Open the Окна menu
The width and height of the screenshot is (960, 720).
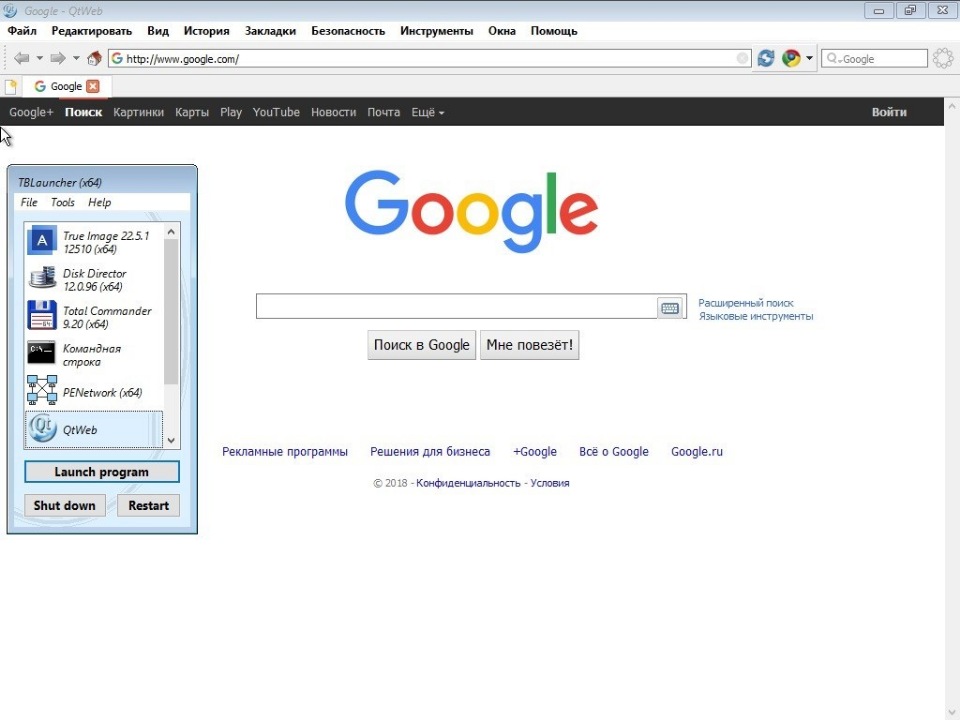[x=501, y=31]
